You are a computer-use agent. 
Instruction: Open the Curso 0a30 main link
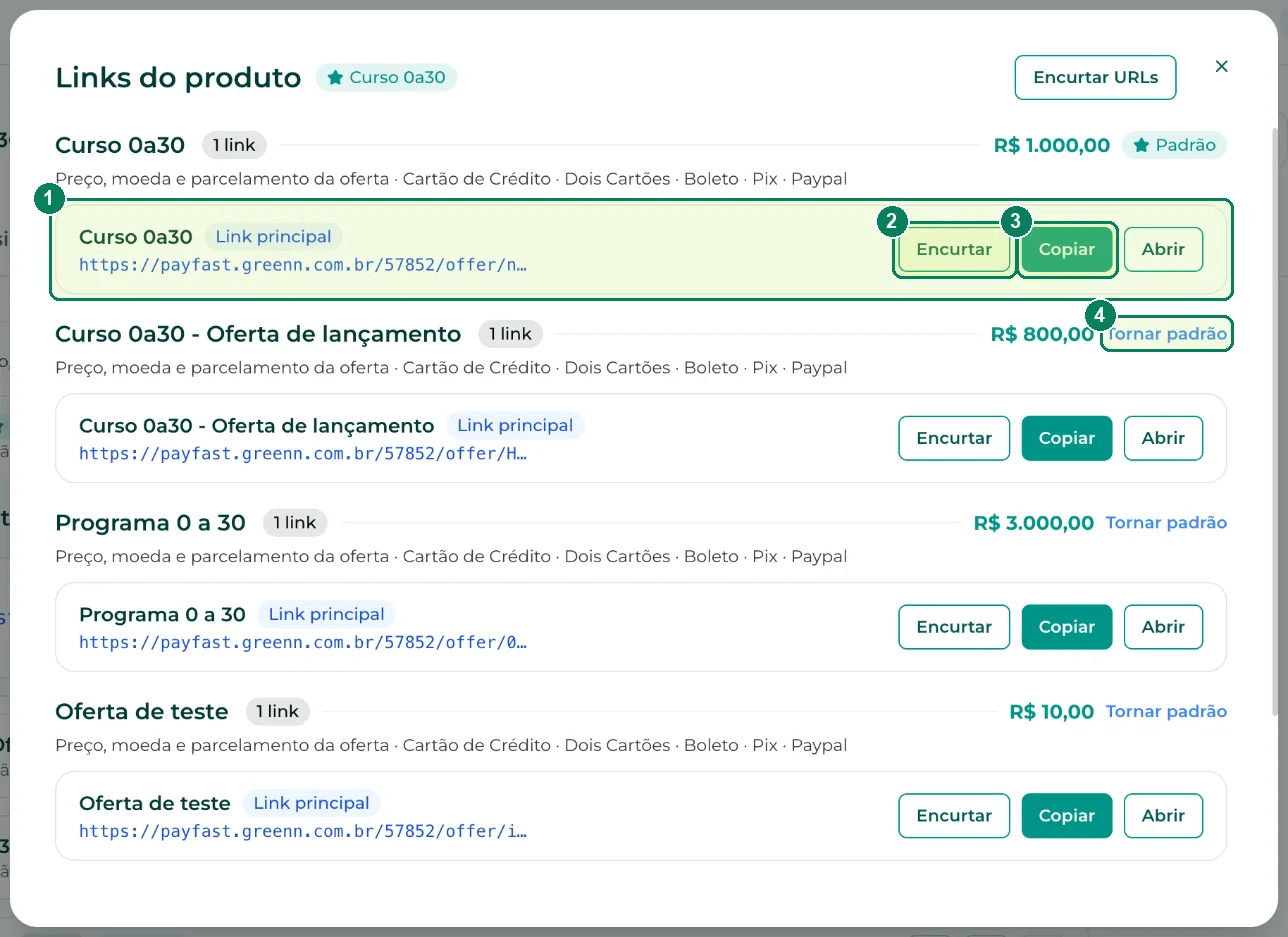tap(1163, 249)
